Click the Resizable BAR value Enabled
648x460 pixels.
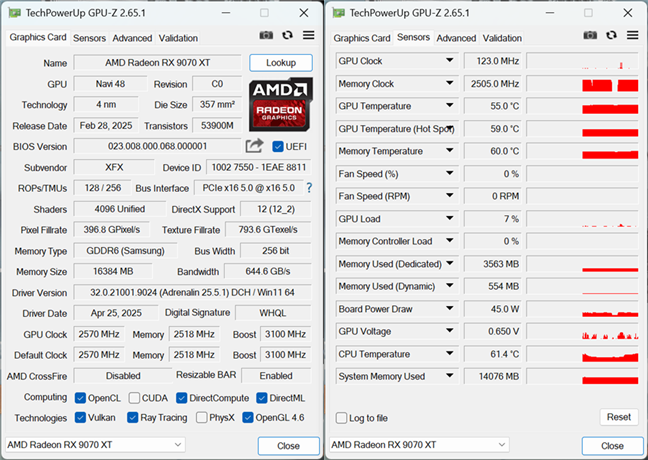coord(276,376)
